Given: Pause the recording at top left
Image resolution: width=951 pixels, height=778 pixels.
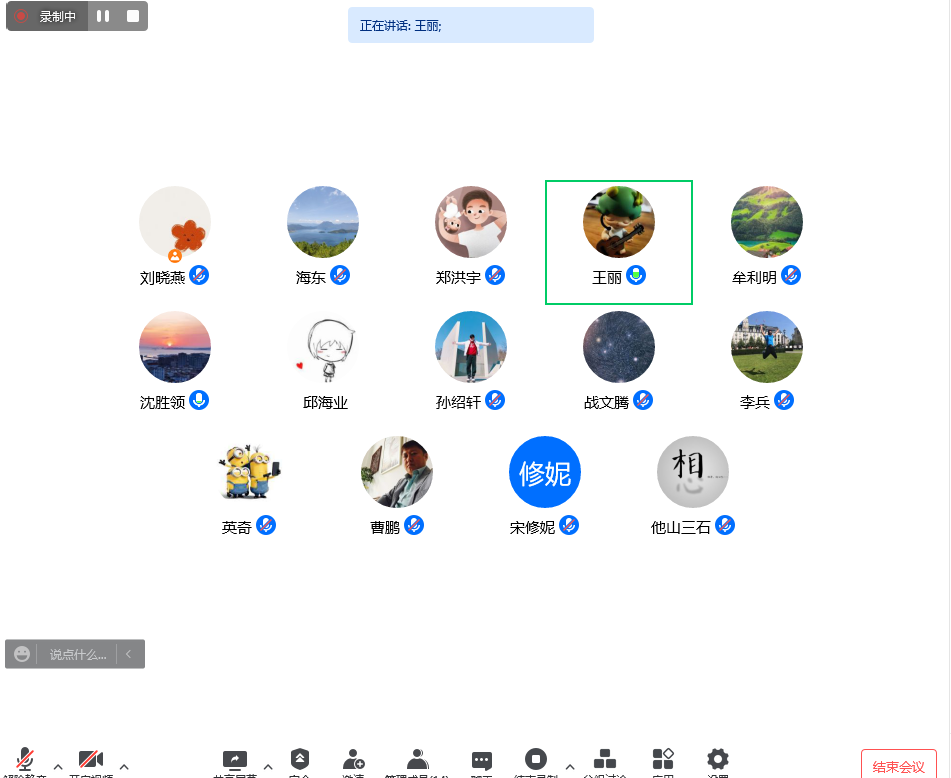Looking at the screenshot, I should (103, 16).
